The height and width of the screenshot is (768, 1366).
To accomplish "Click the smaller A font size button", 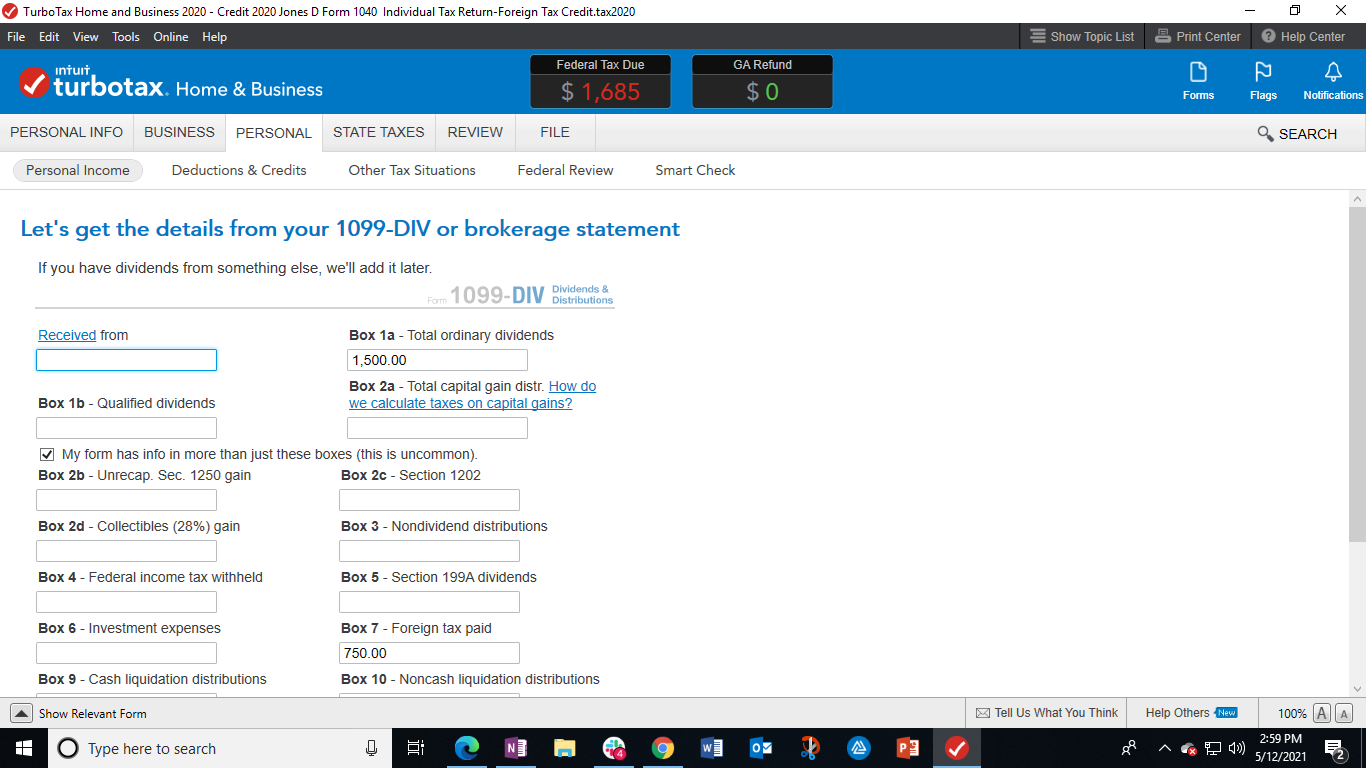I will 1344,713.
